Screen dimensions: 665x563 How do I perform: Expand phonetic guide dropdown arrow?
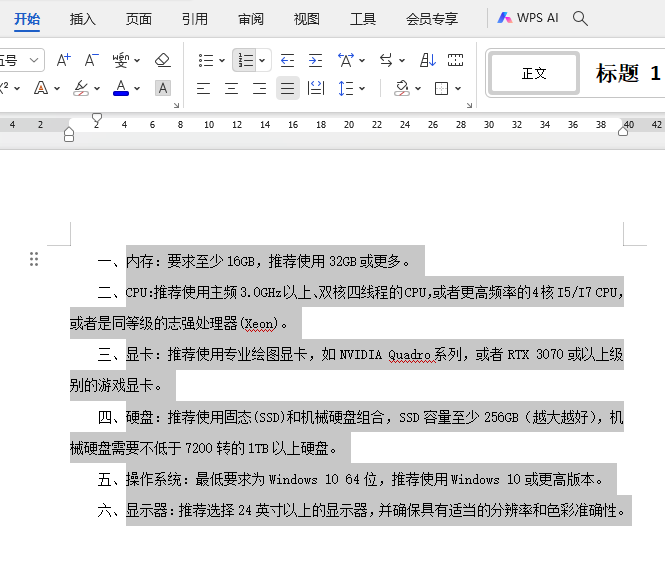coord(137,61)
